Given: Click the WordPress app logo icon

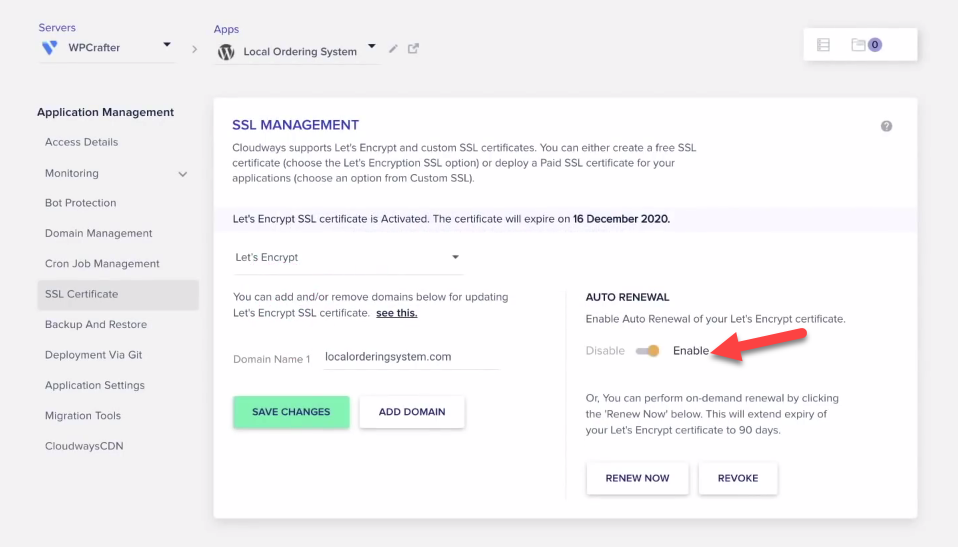Looking at the screenshot, I should (226, 52).
